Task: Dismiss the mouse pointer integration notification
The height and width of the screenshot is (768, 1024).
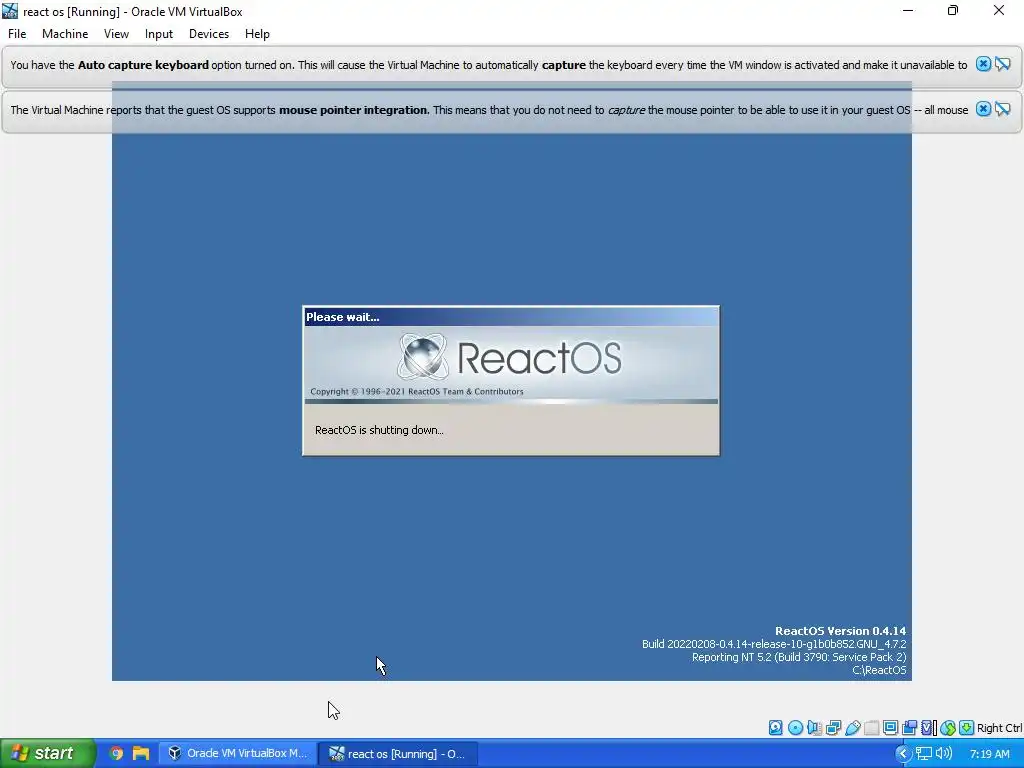Action: (983, 109)
